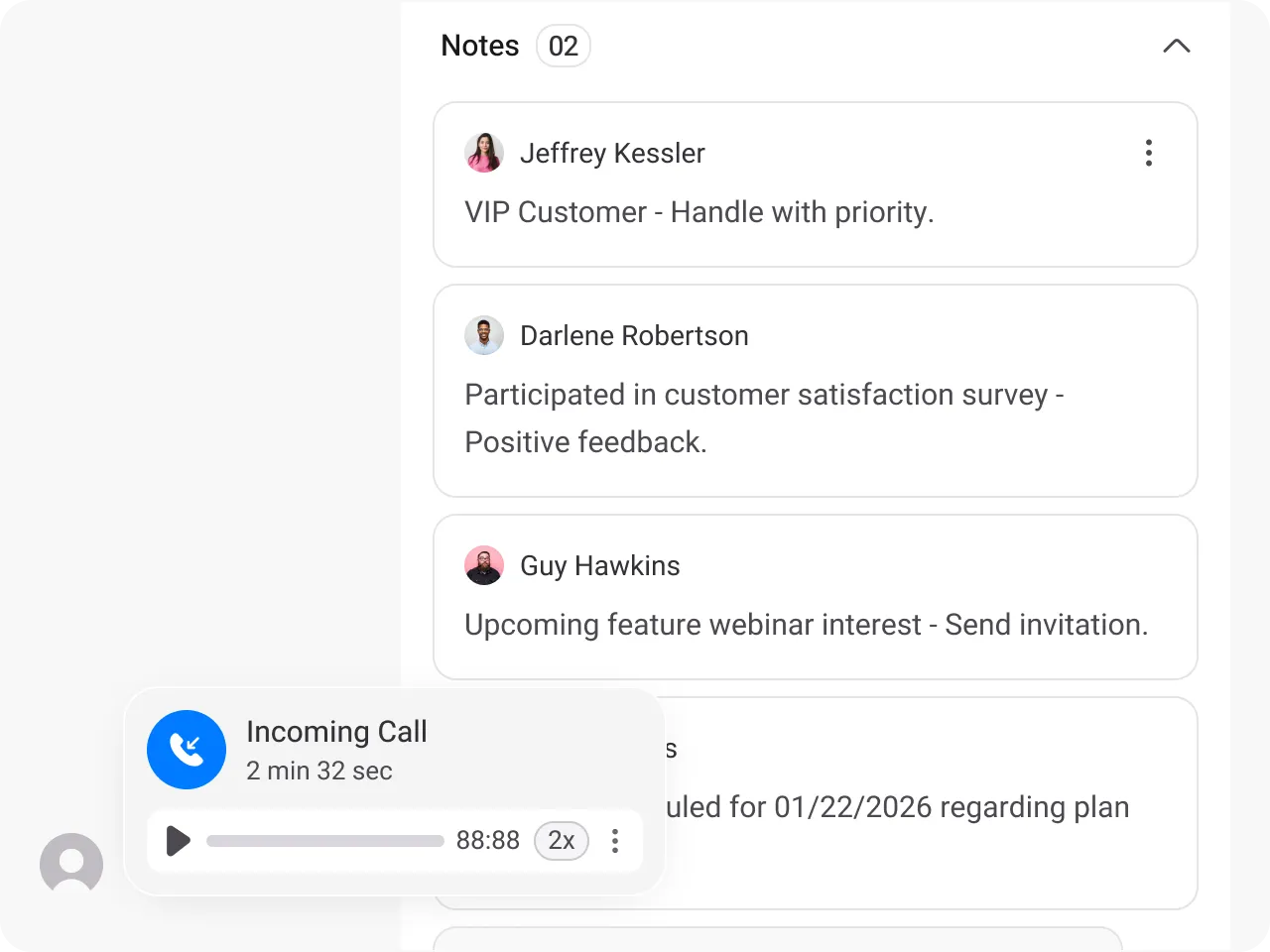
Task: Click the customer satisfaction survey note text
Action: 764,418
